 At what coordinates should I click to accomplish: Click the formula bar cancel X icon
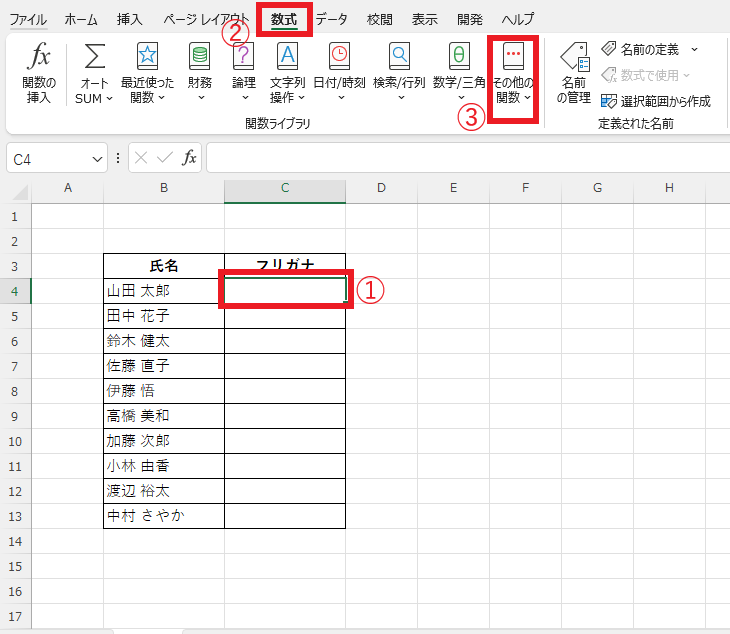[141, 158]
